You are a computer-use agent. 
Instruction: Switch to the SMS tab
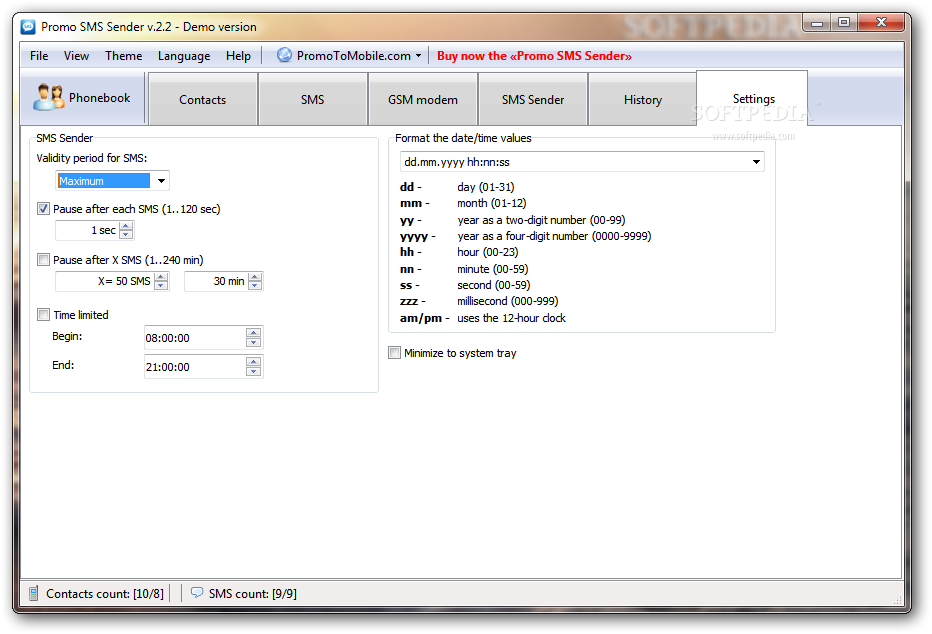pos(313,100)
